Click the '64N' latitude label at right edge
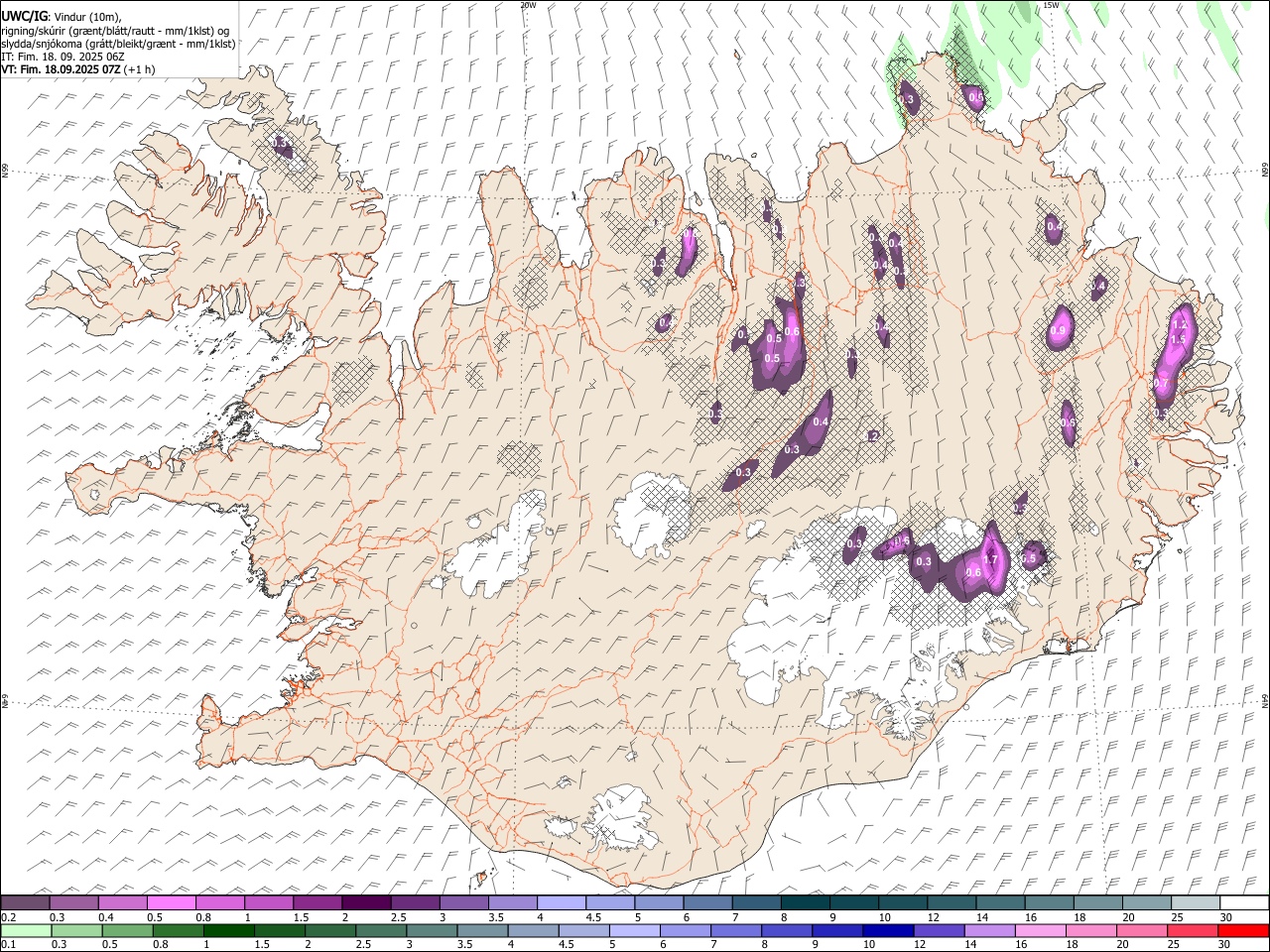Image resolution: width=1270 pixels, height=952 pixels. [x=1265, y=701]
